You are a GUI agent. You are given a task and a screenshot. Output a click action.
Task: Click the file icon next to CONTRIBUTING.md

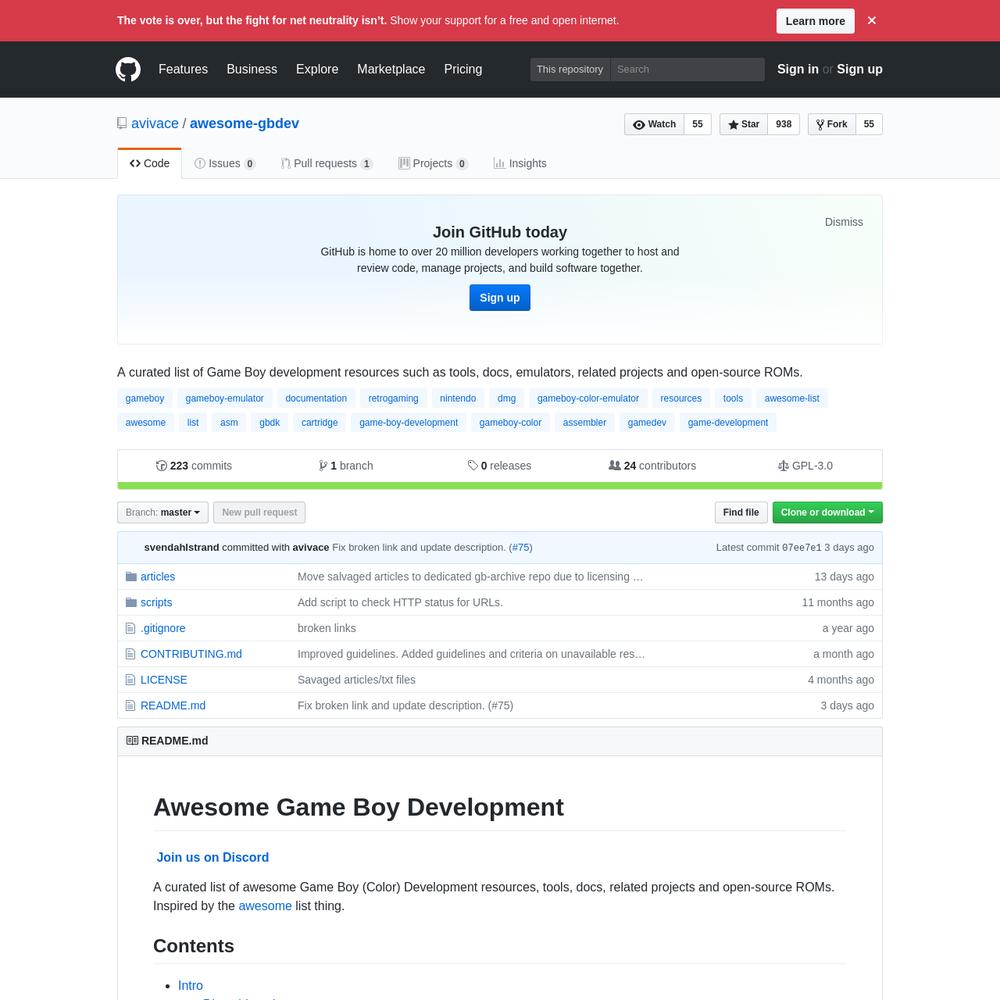(x=131, y=654)
